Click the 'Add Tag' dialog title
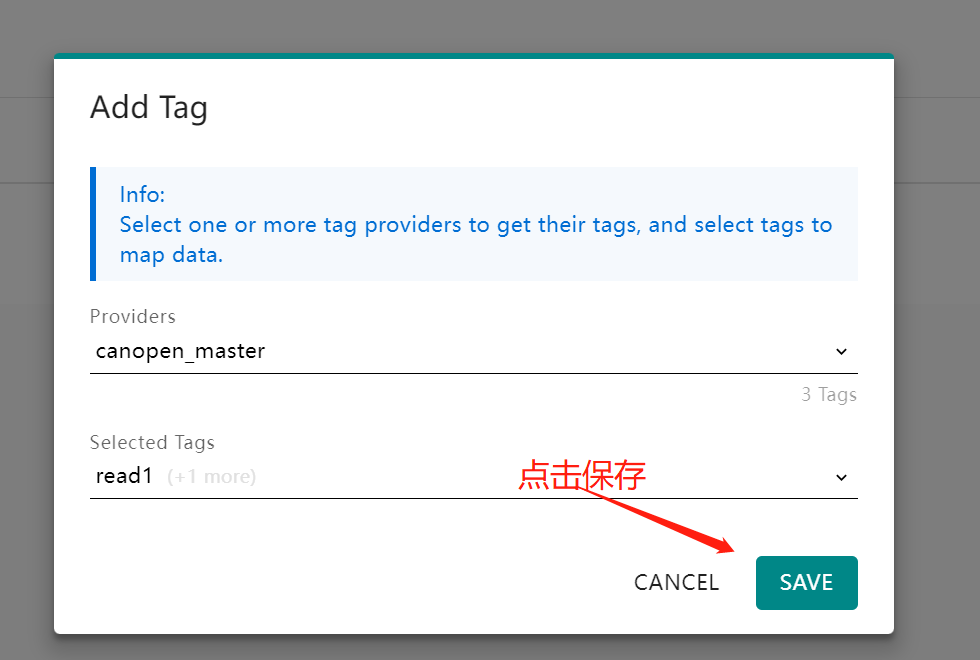The width and height of the screenshot is (980, 660). tap(149, 107)
